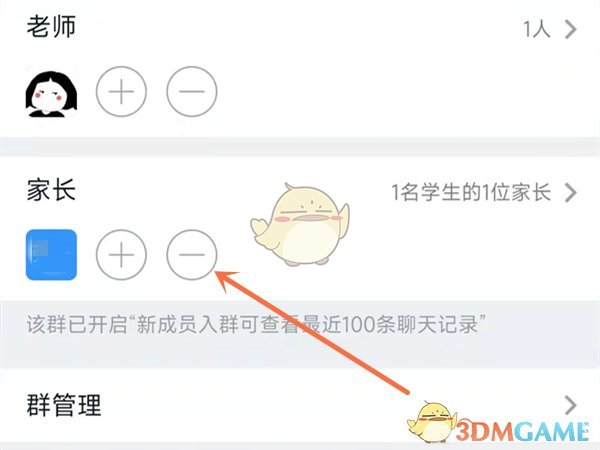Click the small duck mascot beside 3DMGAME
The width and height of the screenshot is (600, 450).
tap(432, 422)
